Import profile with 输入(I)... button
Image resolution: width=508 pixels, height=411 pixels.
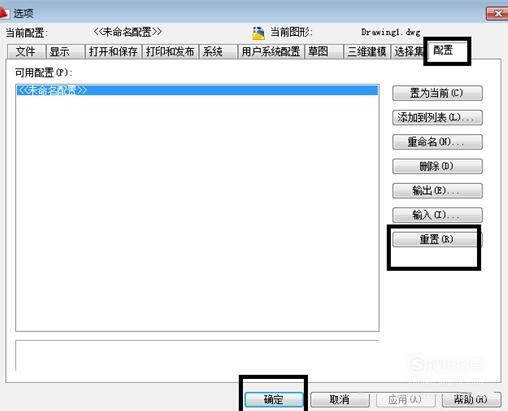437,215
